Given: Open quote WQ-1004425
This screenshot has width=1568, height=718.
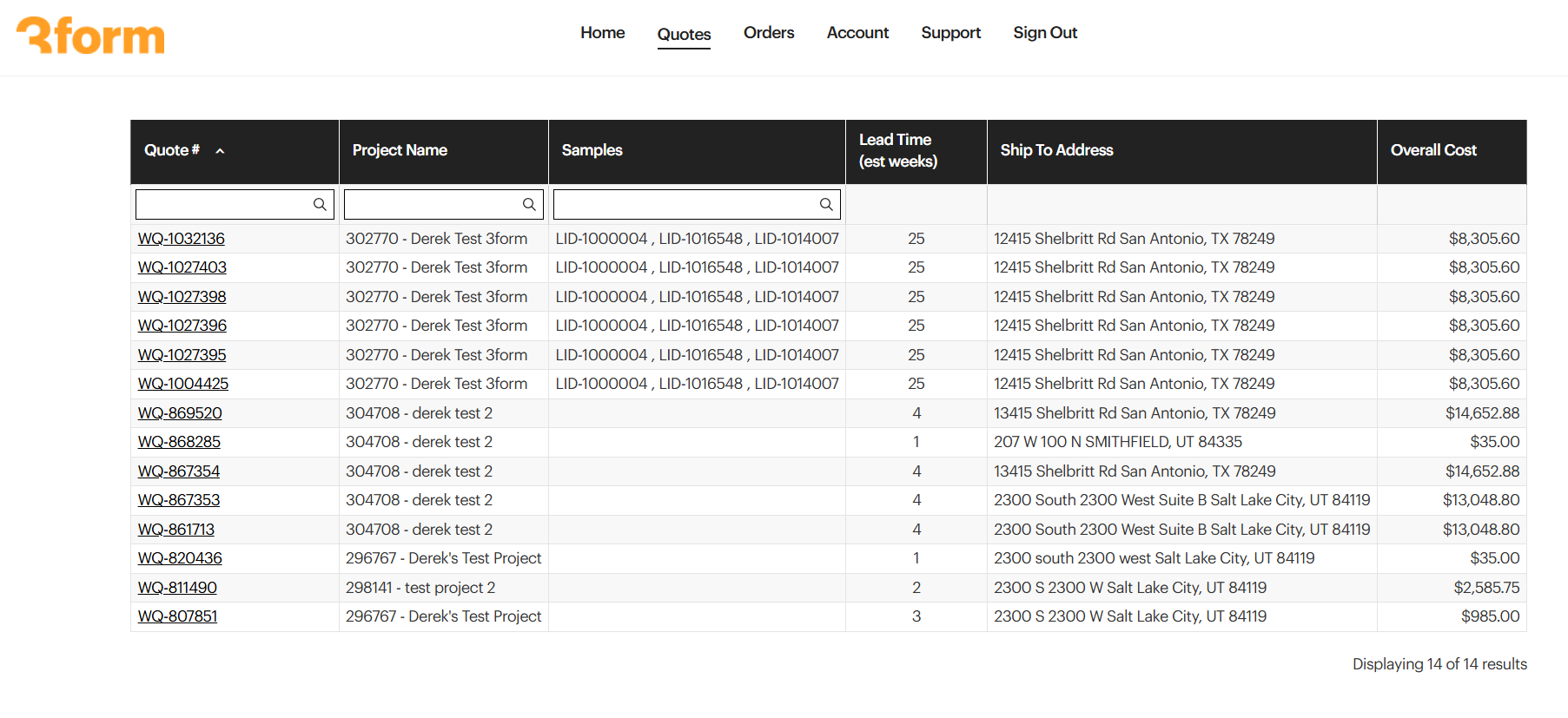Looking at the screenshot, I should pos(182,384).
